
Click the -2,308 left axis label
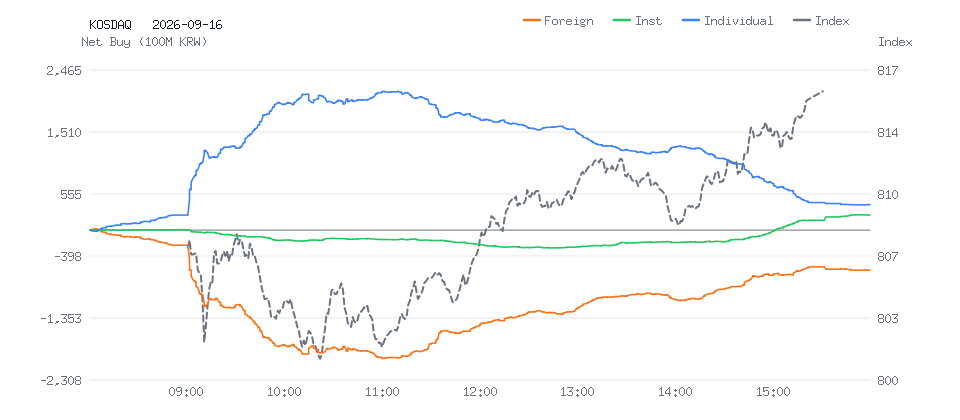pos(60,381)
